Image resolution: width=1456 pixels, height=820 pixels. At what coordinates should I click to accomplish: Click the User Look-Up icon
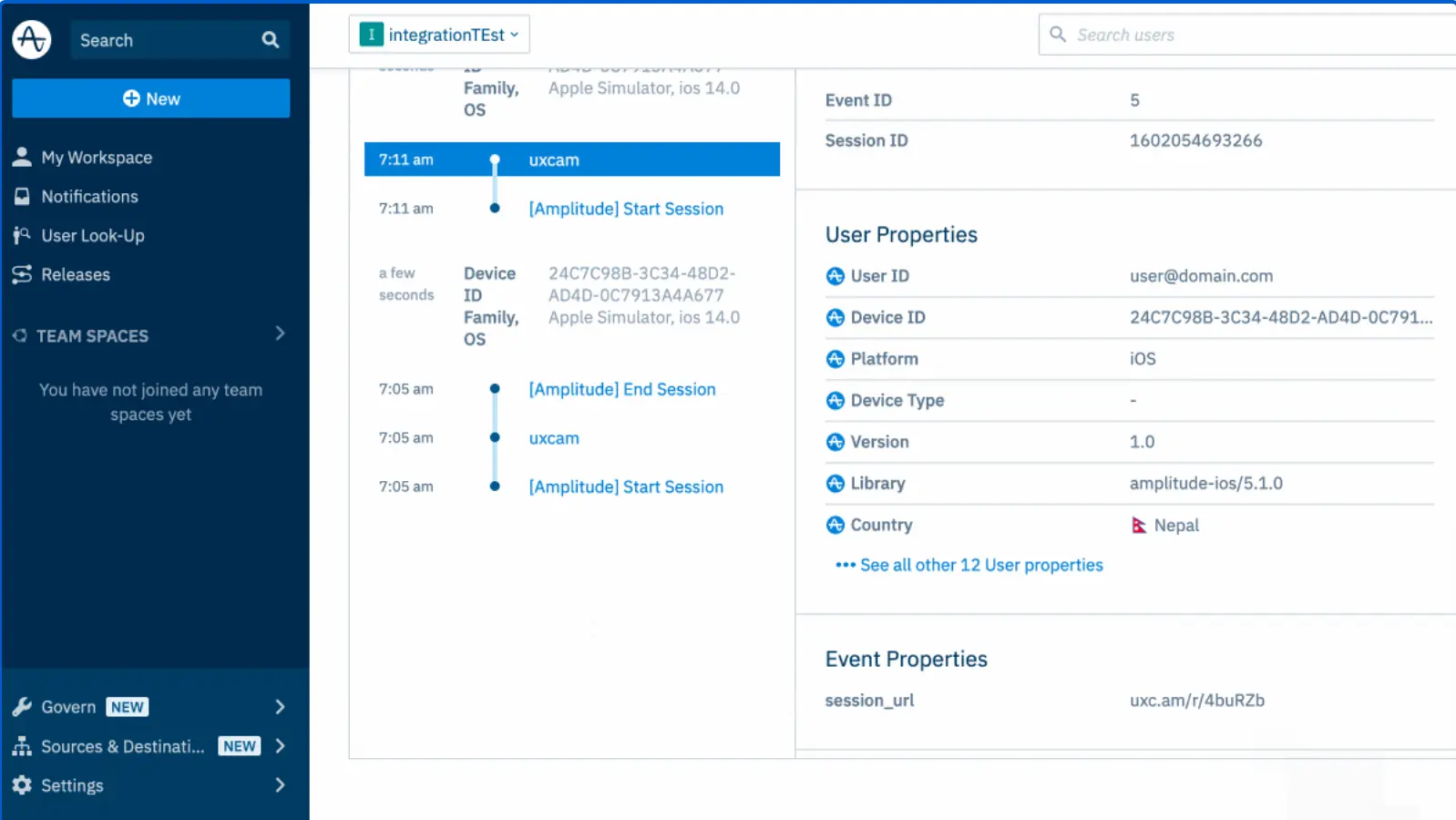(x=22, y=235)
